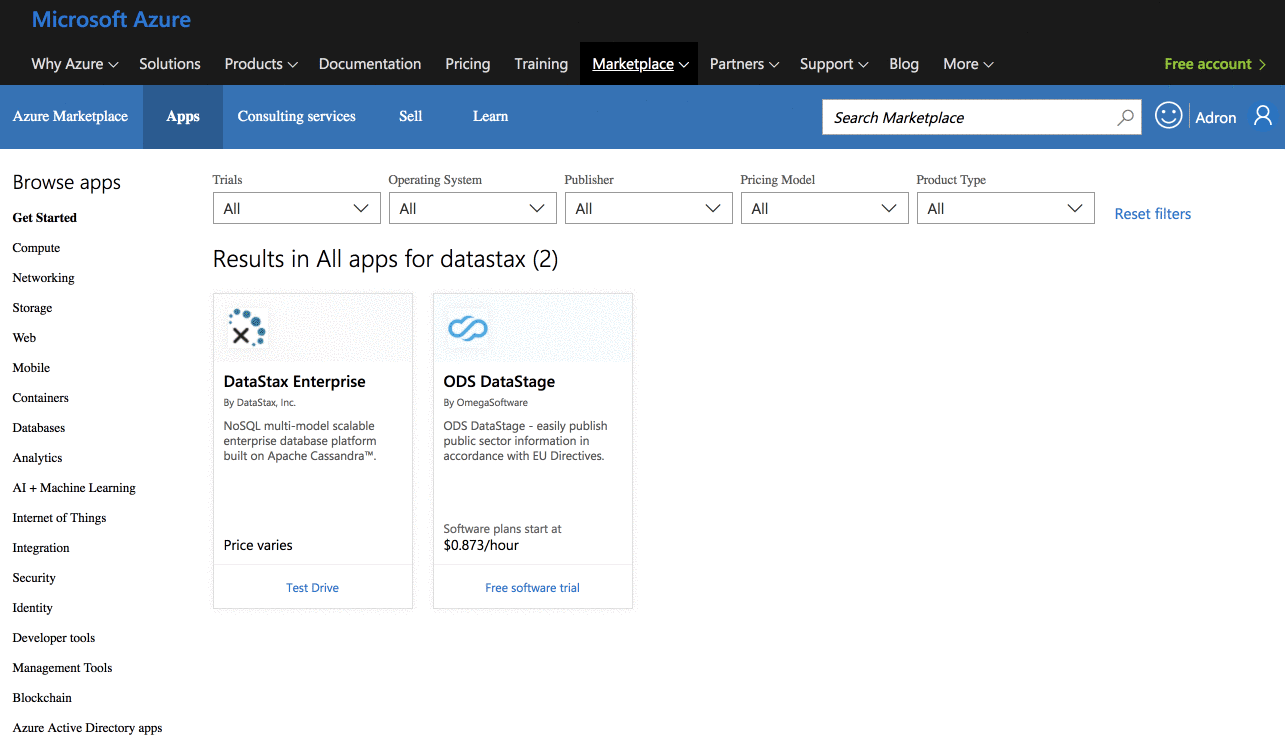Open the Blog link
The image size is (1285, 752).
click(904, 64)
